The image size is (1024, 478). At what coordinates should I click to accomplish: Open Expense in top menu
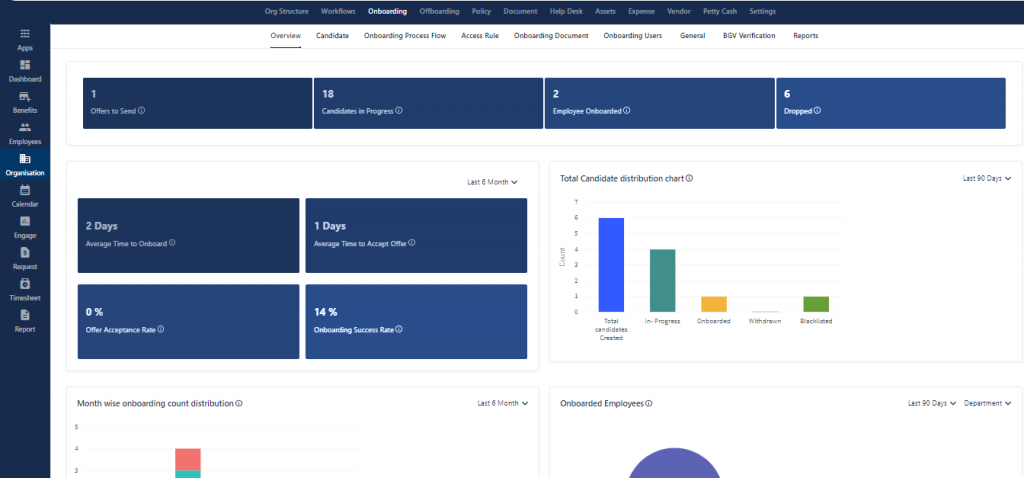(x=641, y=12)
